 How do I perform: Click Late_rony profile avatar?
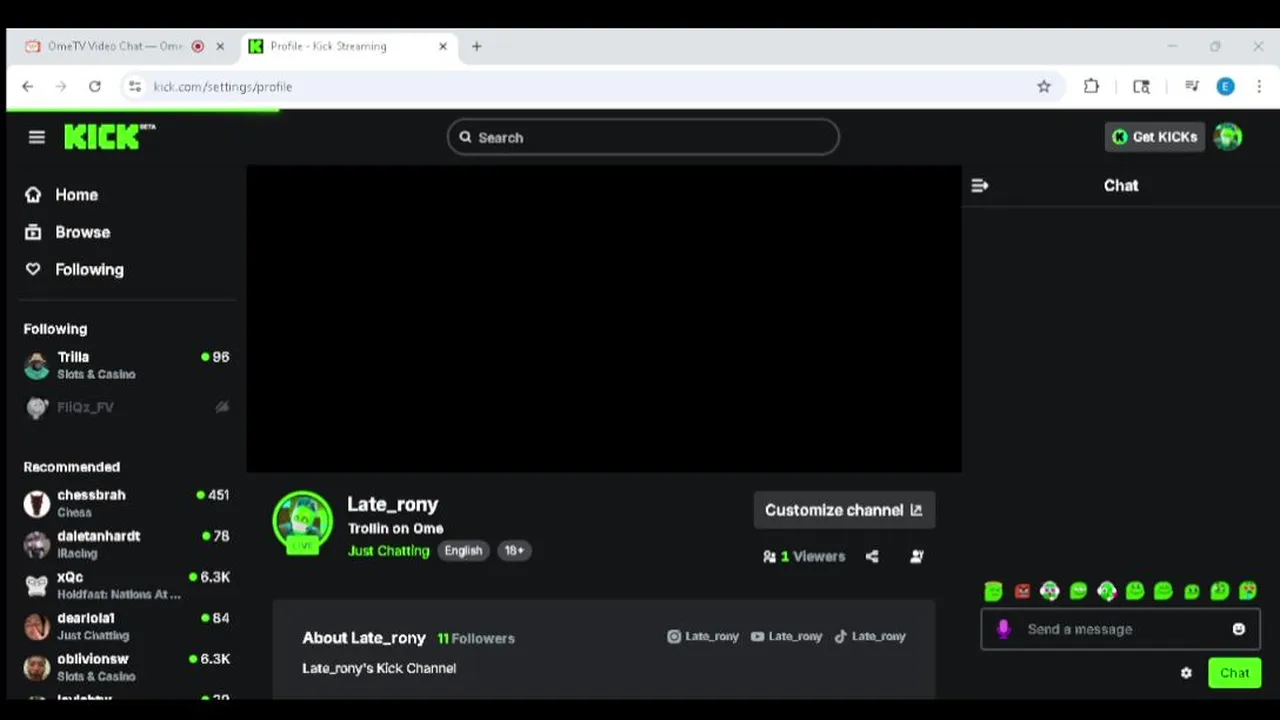[303, 522]
